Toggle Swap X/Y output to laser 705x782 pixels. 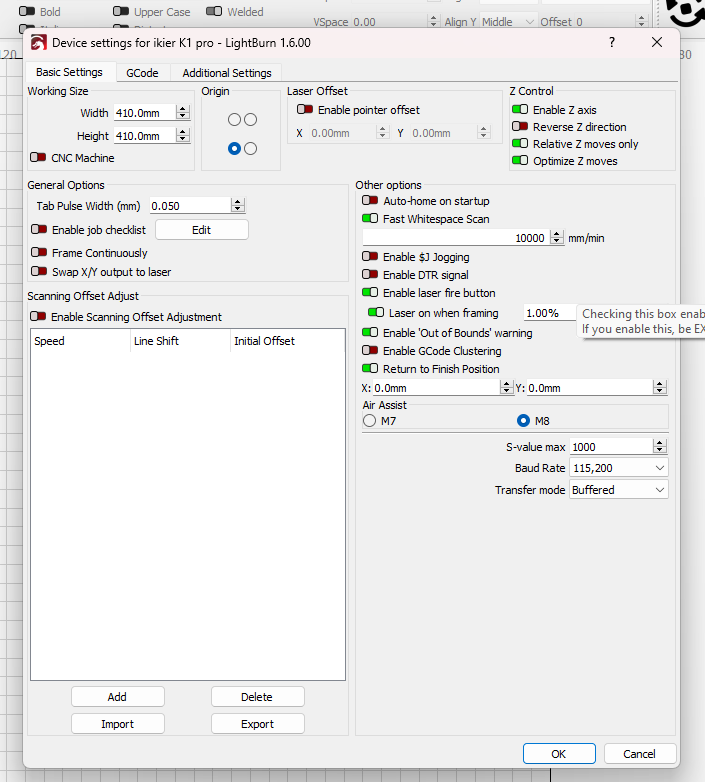[x=39, y=271]
